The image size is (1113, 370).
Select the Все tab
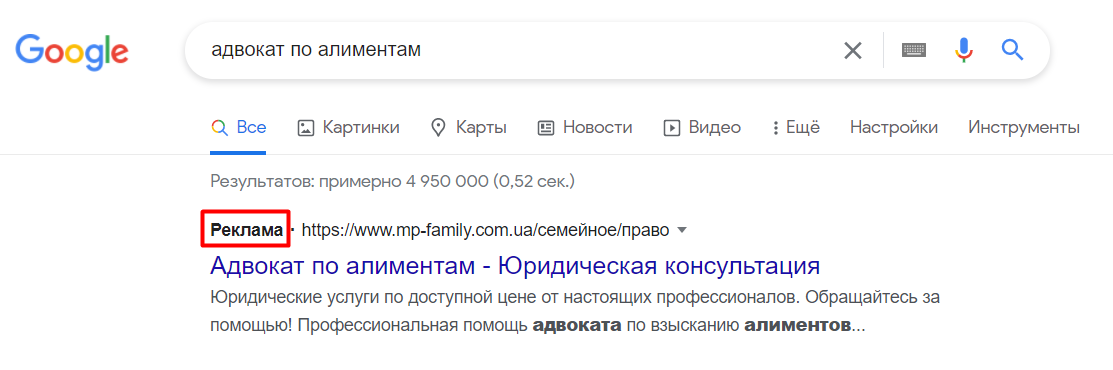[x=238, y=128]
